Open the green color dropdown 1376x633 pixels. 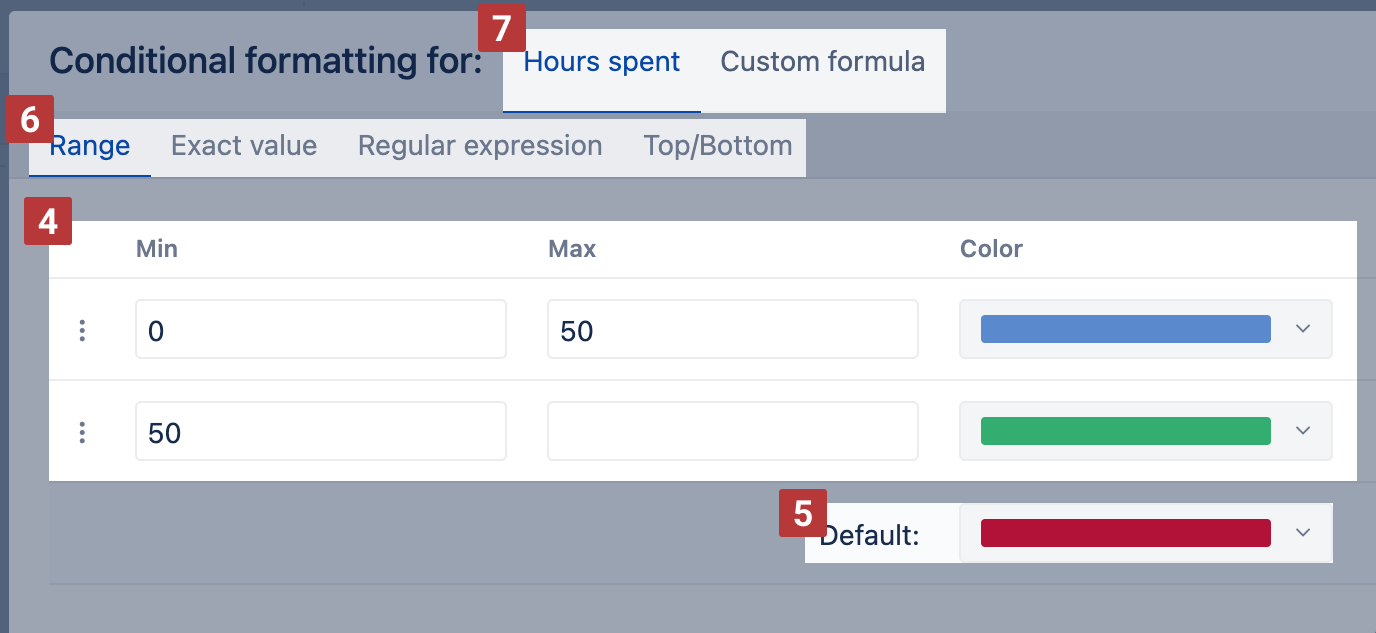click(x=1145, y=432)
